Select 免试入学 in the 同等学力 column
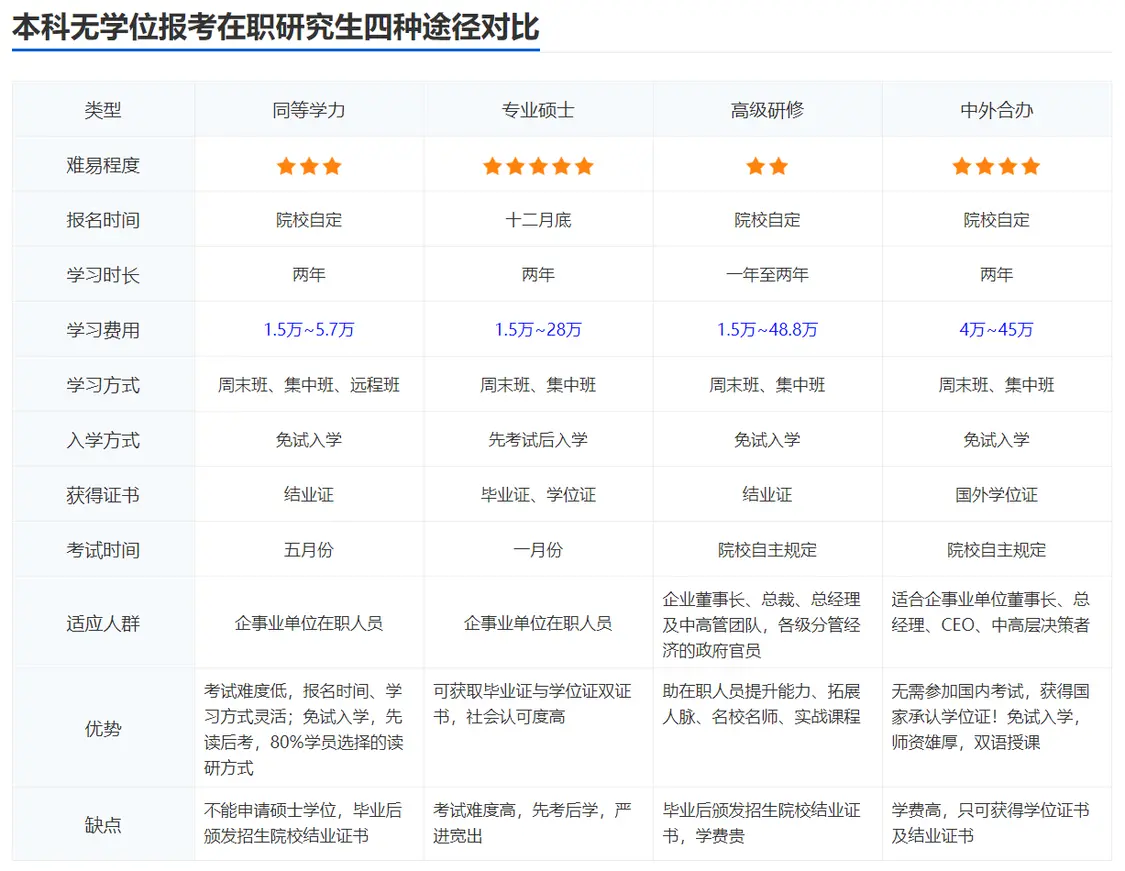Screen dimensions: 1125x871 [x=309, y=440]
